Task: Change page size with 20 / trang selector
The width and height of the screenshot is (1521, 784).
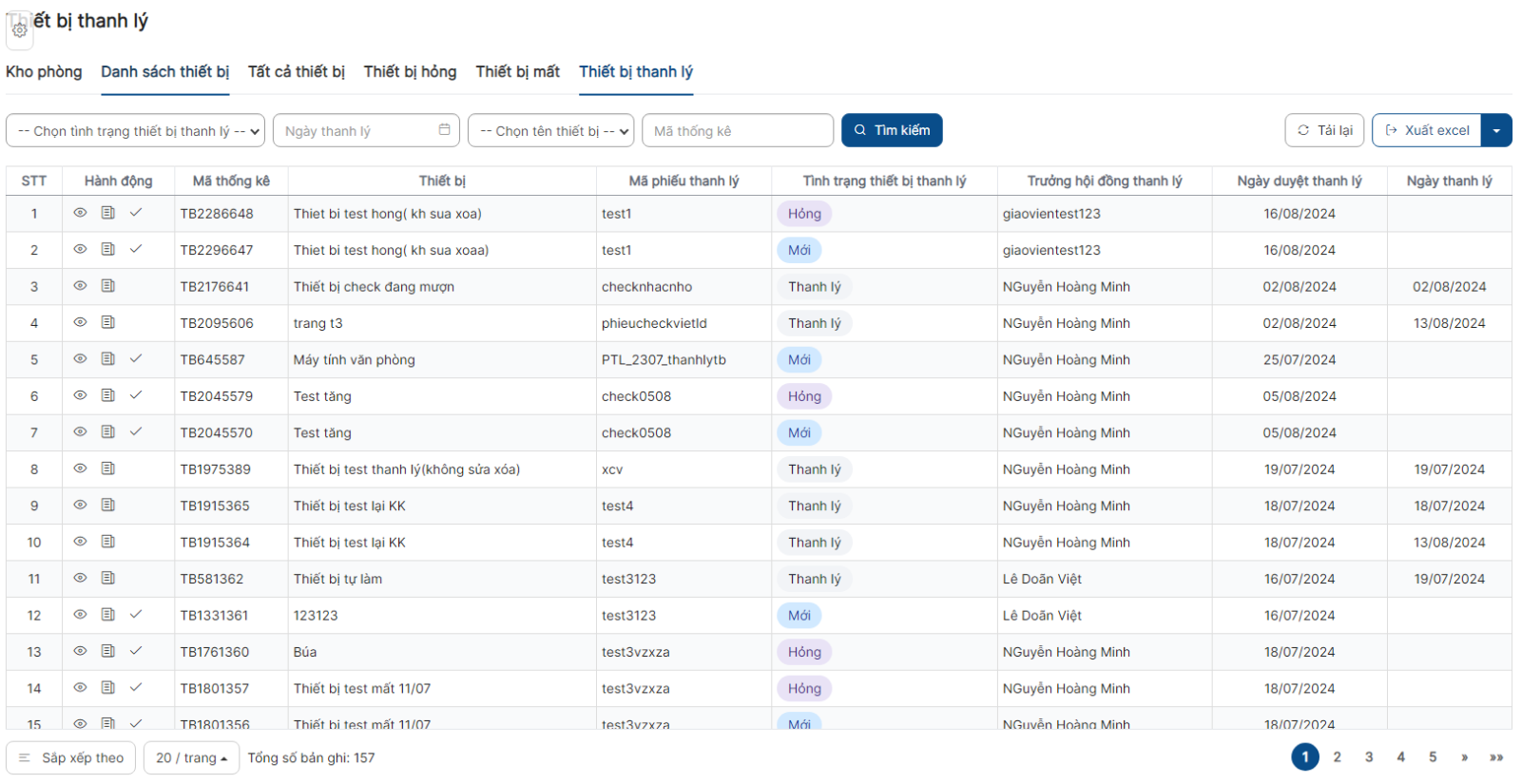Action: pos(191,758)
